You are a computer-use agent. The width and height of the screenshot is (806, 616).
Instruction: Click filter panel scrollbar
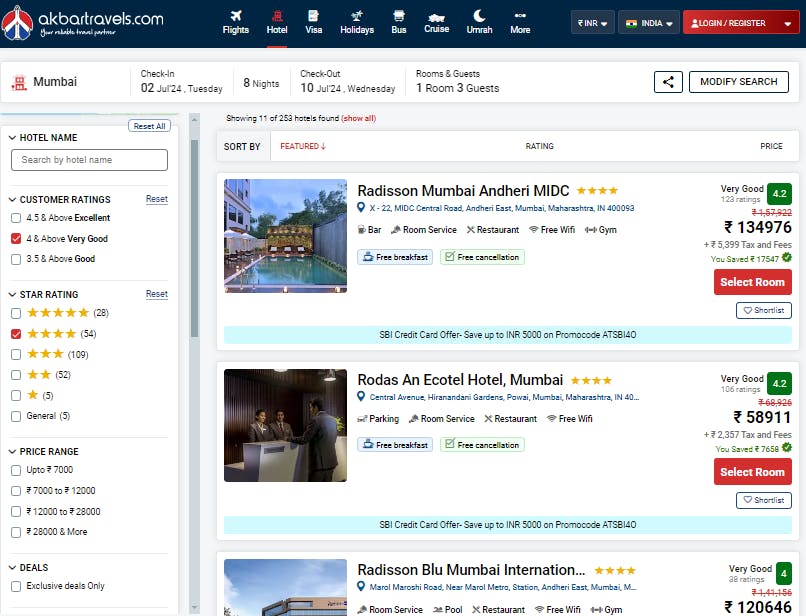194,239
